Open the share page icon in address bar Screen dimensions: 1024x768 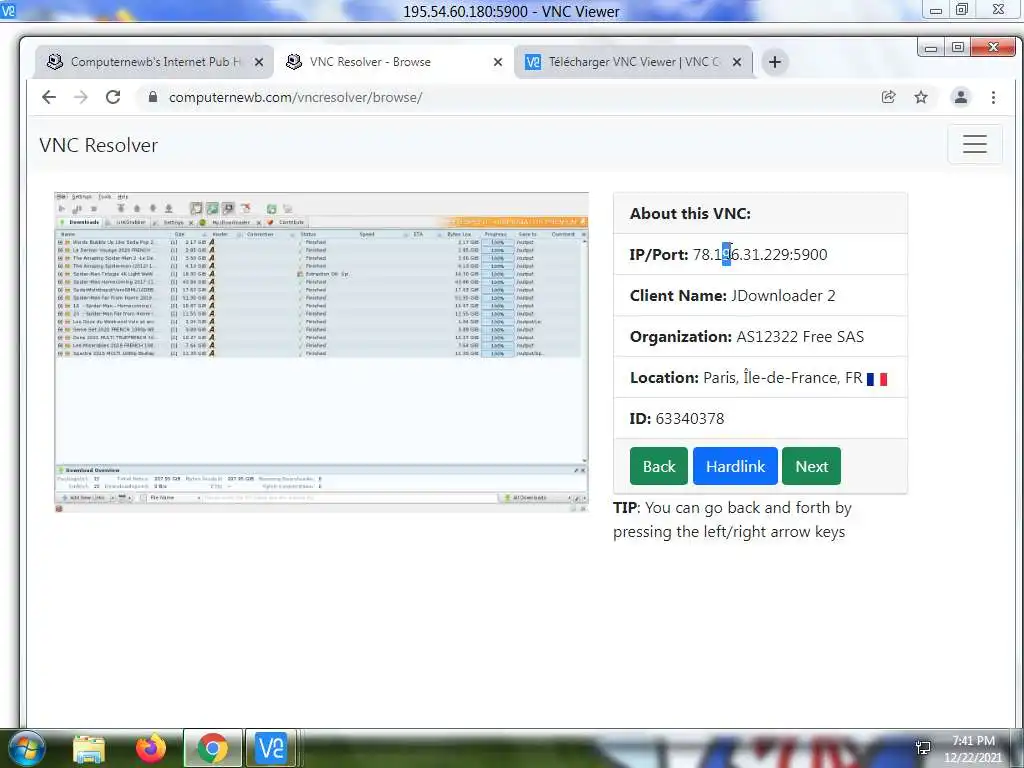pos(888,97)
